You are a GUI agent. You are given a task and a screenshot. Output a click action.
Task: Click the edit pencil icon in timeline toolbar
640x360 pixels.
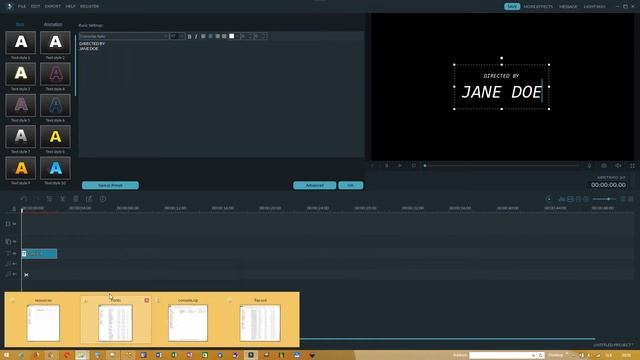(89, 199)
